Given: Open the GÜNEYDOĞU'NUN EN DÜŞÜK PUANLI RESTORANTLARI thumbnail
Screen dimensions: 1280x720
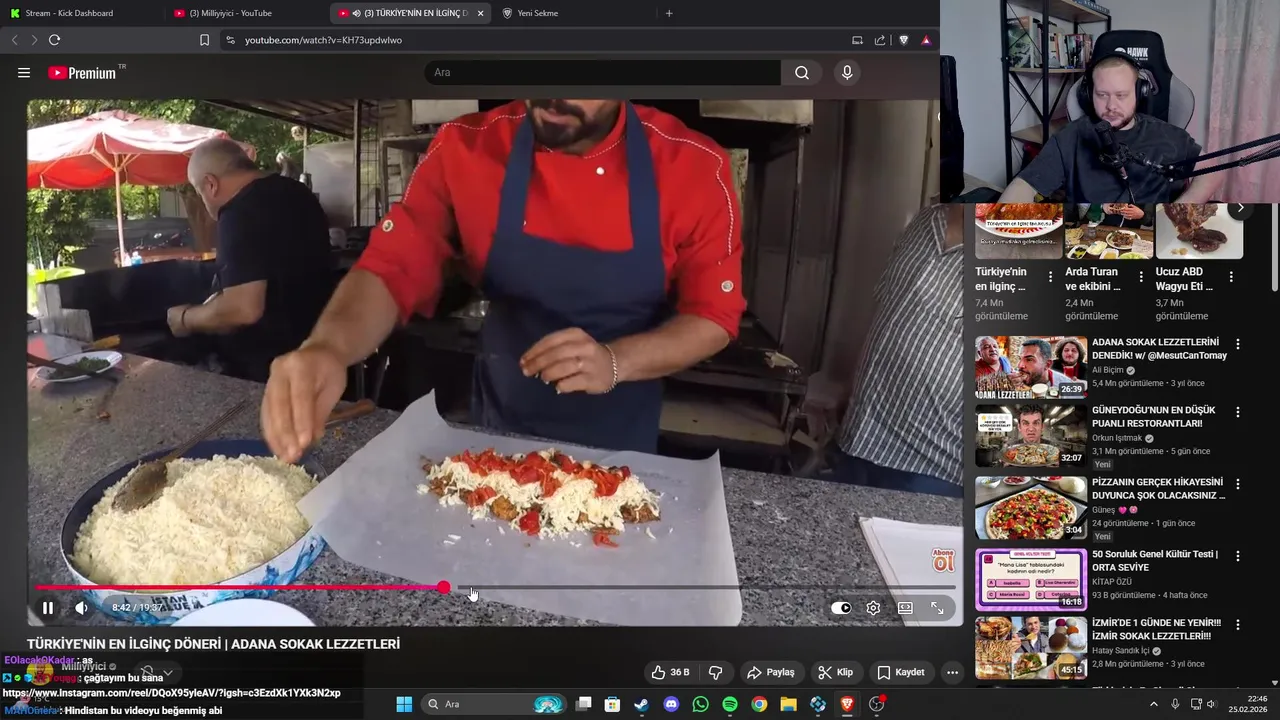Looking at the screenshot, I should coord(1030,435).
